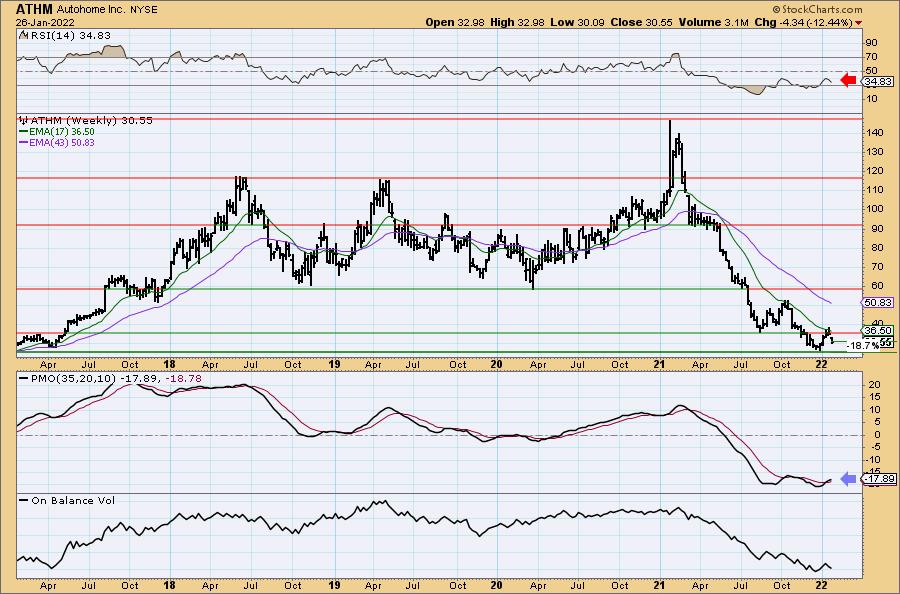Click 120 on the price axis
900x594 pixels.
(875, 171)
